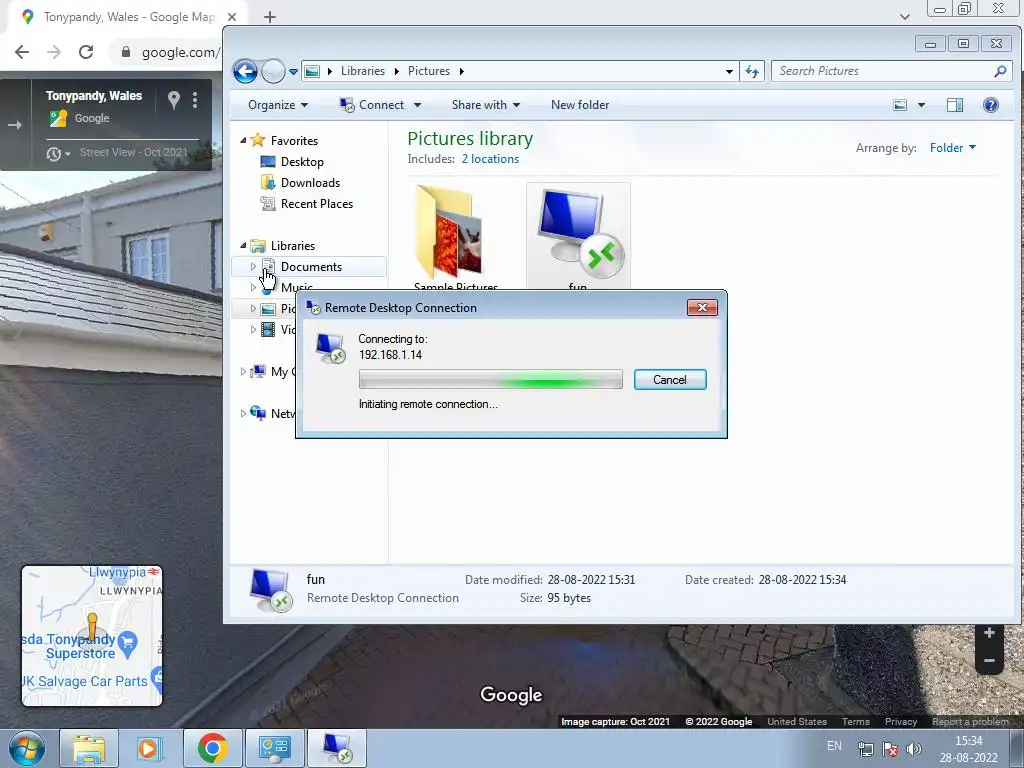Expand the Documents library
The height and width of the screenshot is (768, 1024).
253,266
